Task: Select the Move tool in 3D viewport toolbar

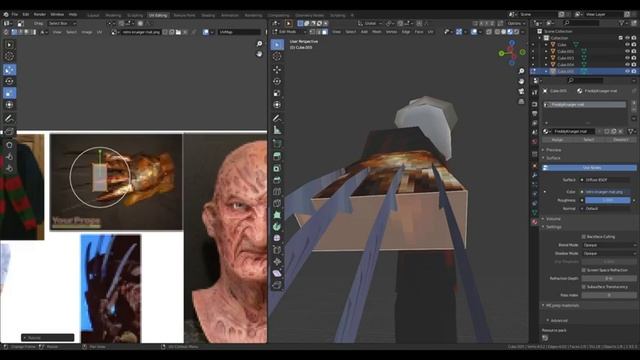Action: 277,69
